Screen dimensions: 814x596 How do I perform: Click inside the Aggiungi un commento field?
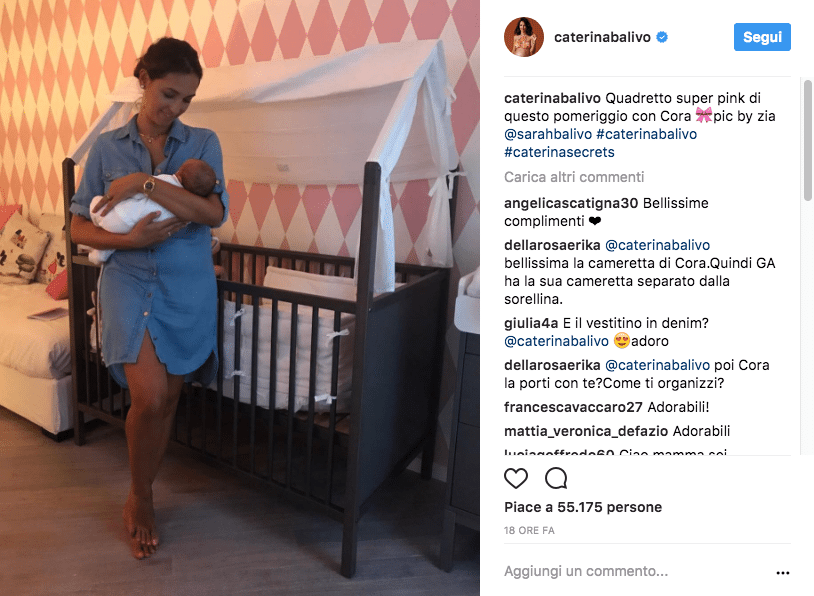[637, 571]
